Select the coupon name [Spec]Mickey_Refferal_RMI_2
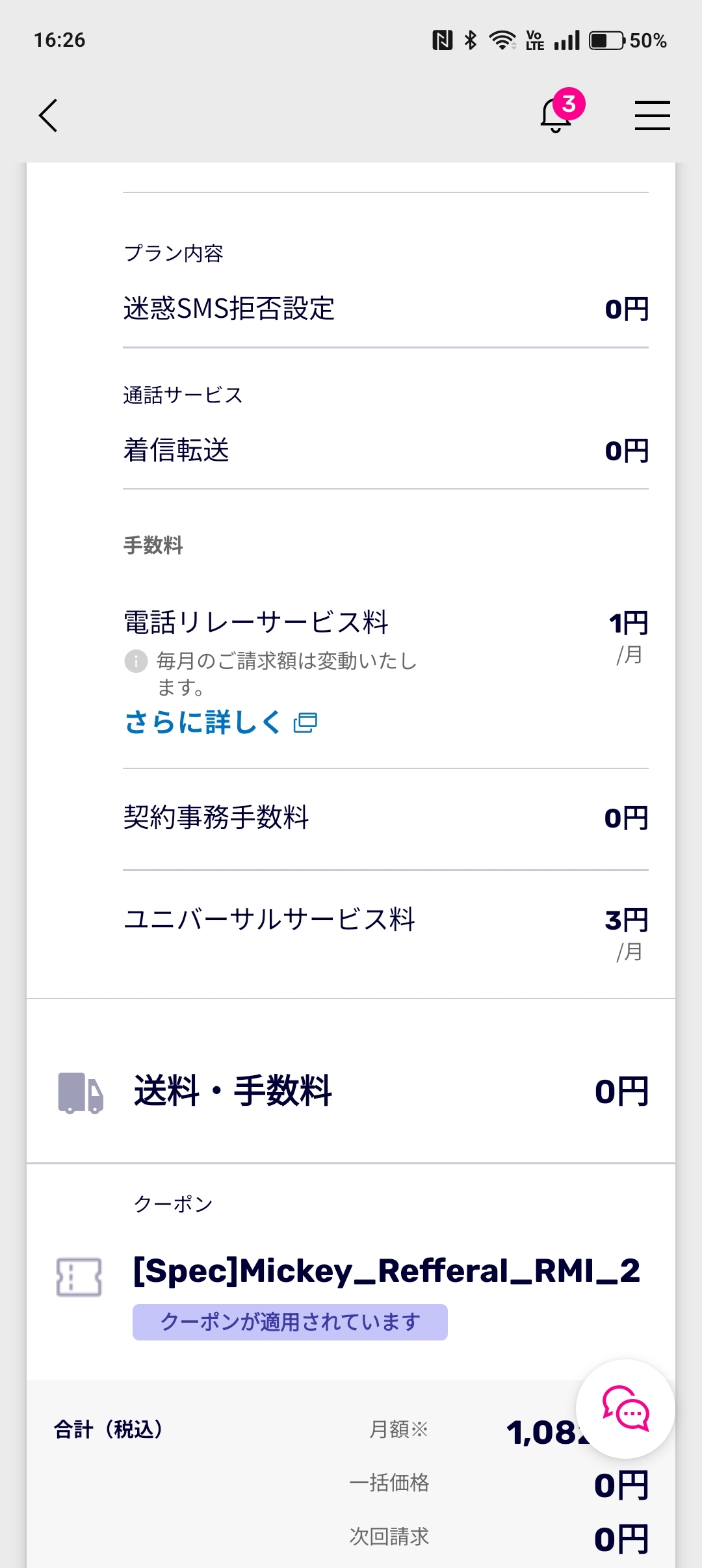Image resolution: width=702 pixels, height=1568 pixels. click(x=386, y=1271)
